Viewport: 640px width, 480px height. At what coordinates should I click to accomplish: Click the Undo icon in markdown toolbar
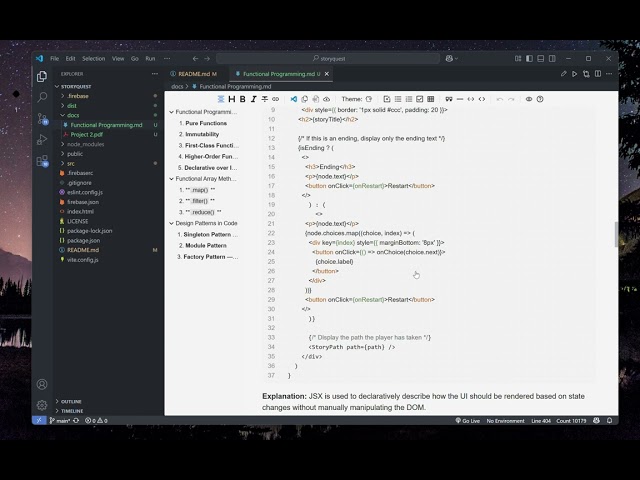pyautogui.click(x=500, y=99)
